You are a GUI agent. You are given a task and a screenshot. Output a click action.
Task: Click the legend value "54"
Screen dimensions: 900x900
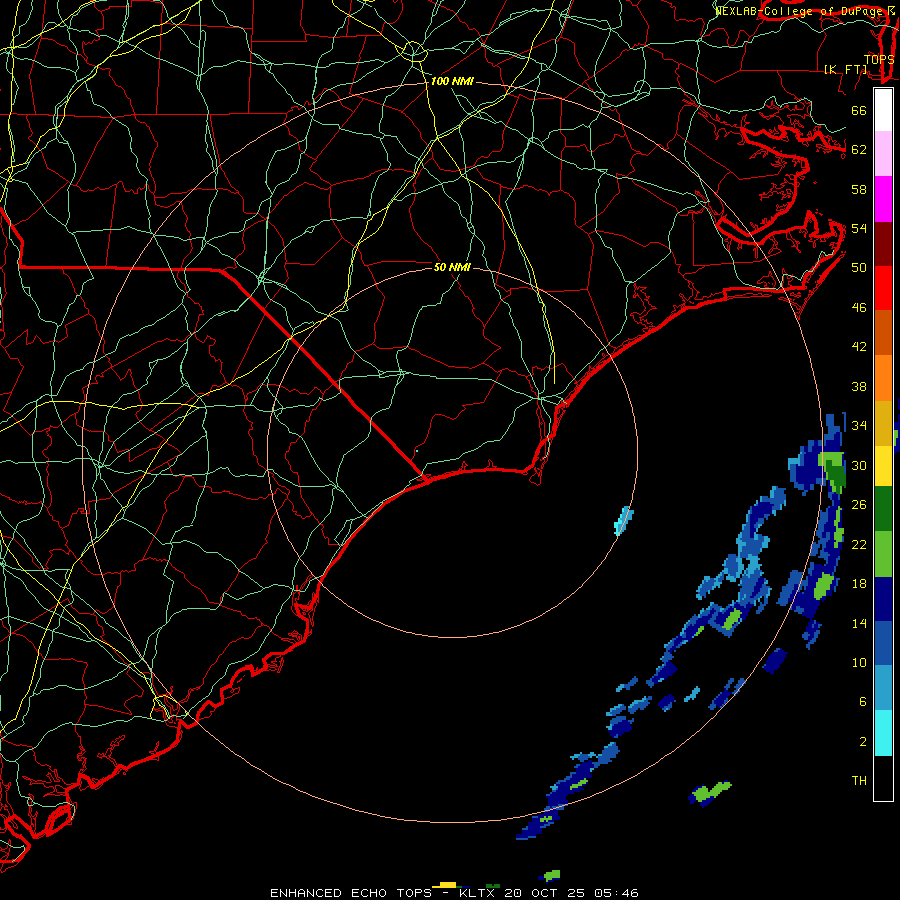click(x=859, y=228)
